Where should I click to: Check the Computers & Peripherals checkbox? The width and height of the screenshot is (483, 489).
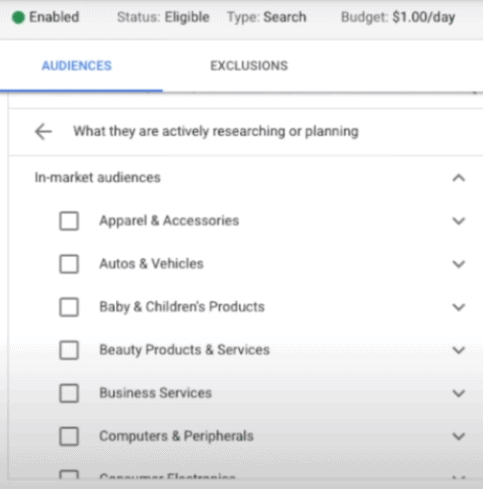tap(69, 436)
